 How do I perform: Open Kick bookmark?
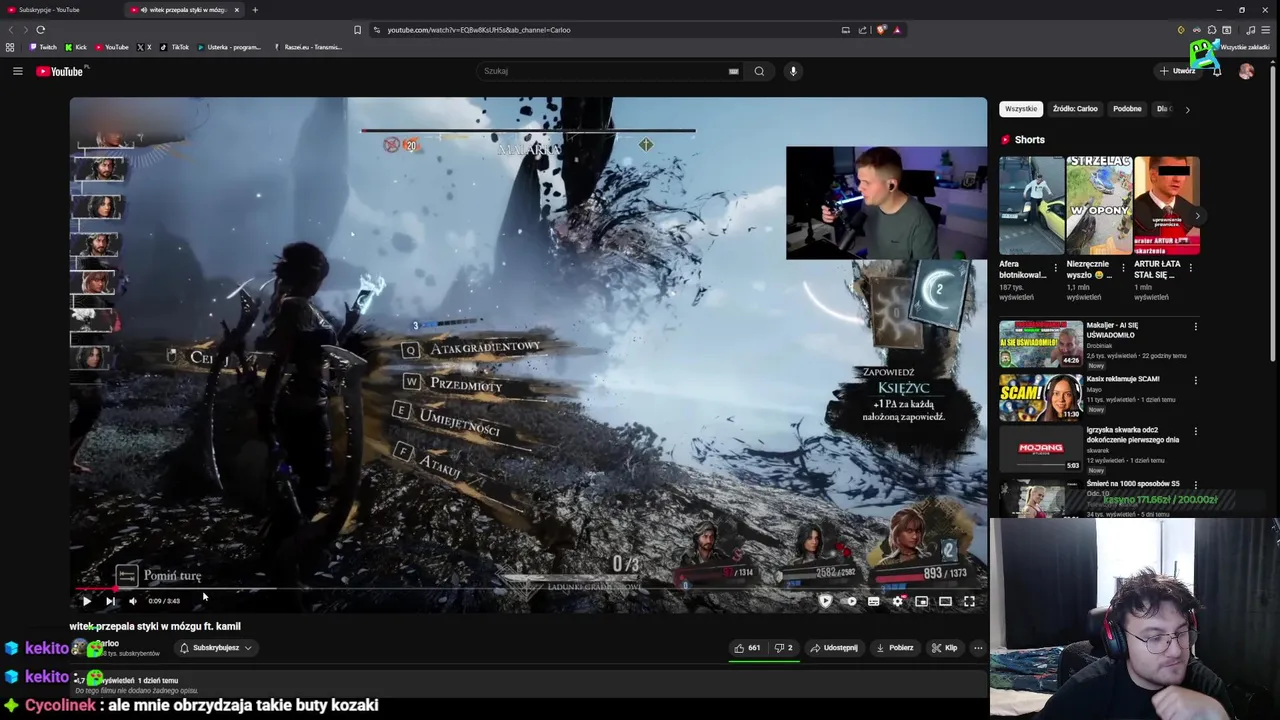[76, 47]
